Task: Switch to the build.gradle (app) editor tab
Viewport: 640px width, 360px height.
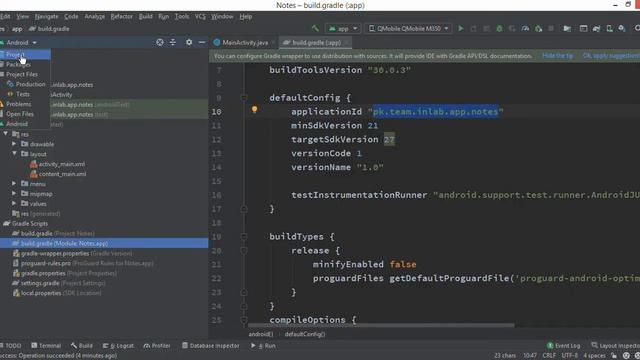Action: 316,42
